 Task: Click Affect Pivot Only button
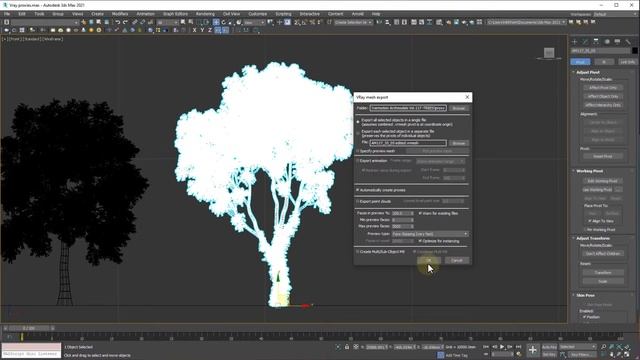pyautogui.click(x=603, y=88)
